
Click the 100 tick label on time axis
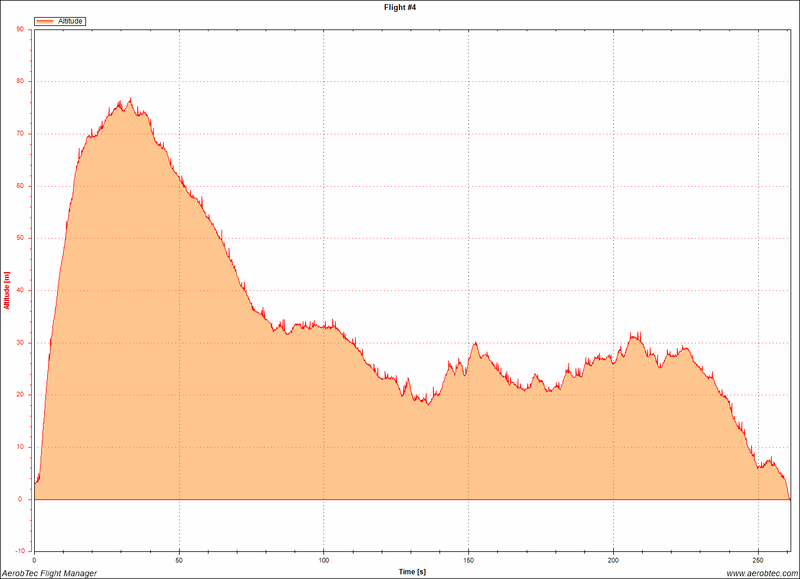pyautogui.click(x=323, y=560)
